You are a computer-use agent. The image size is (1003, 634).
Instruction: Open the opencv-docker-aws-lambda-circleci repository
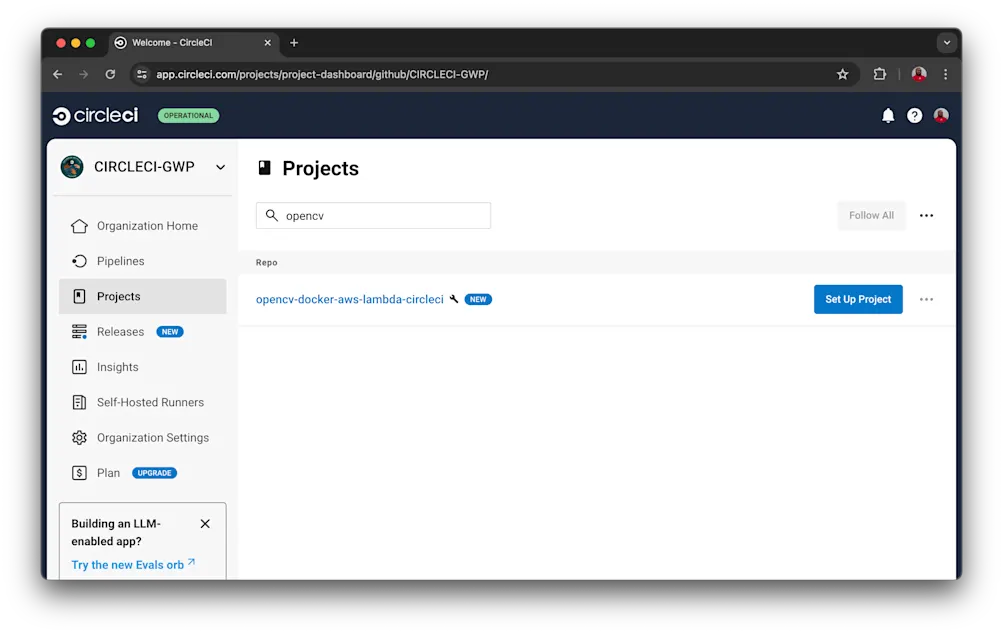349,299
